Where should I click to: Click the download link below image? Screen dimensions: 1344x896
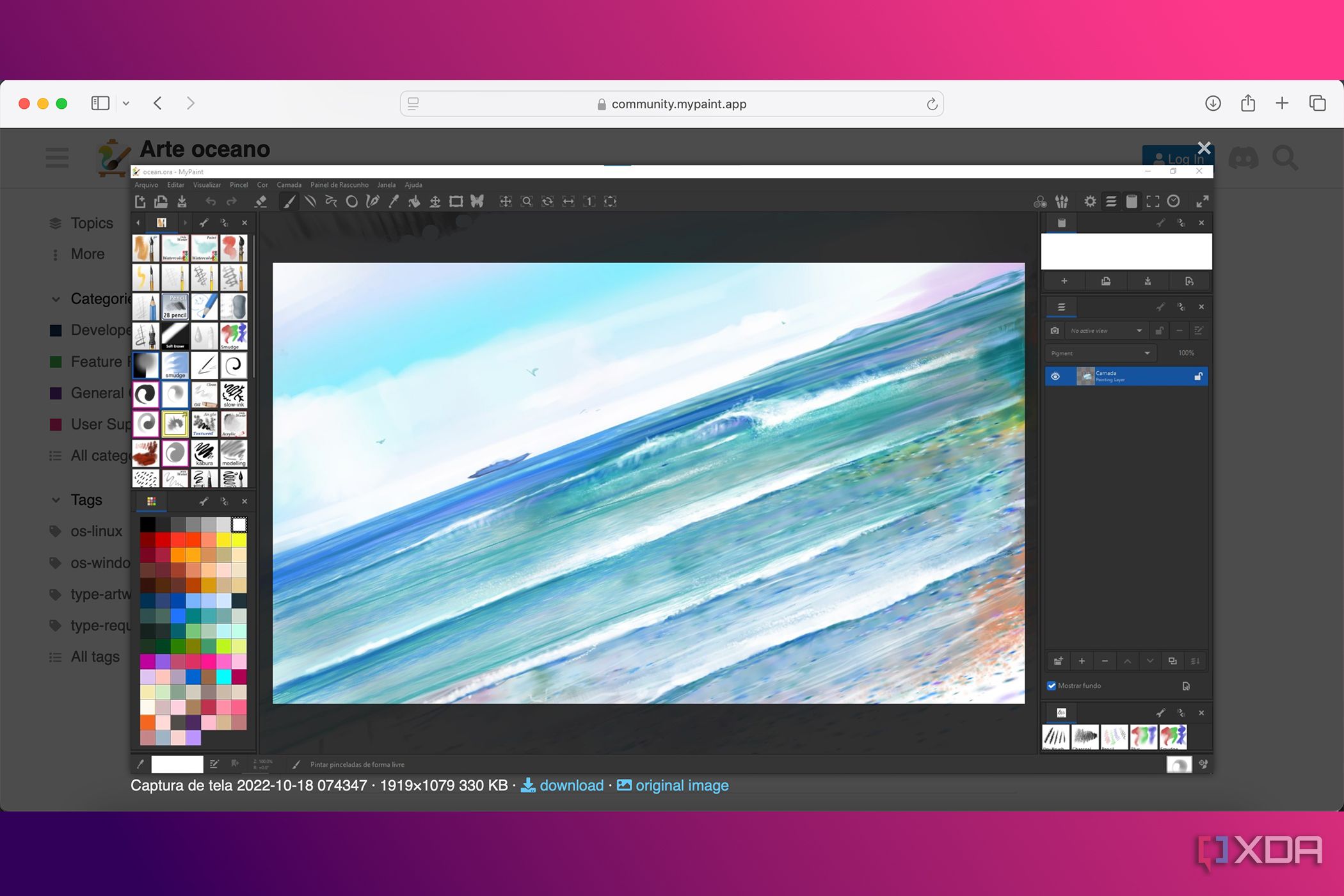click(x=563, y=785)
